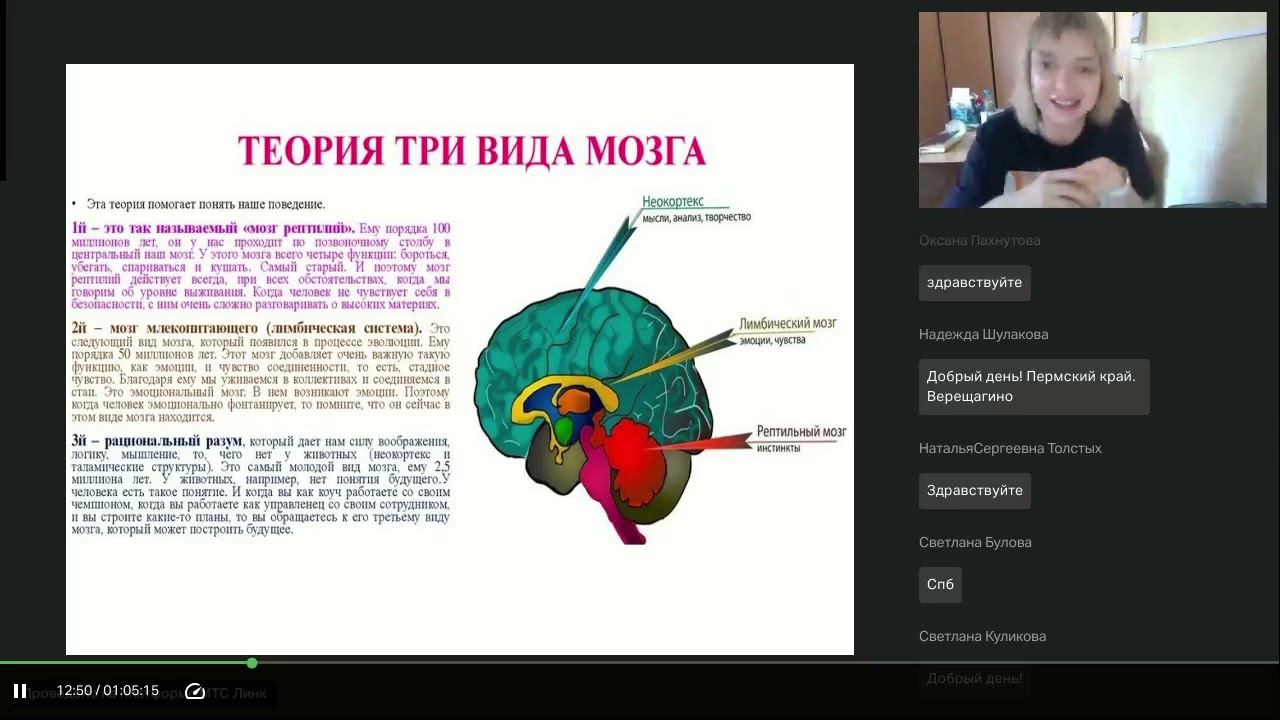Click chat name Светлана Булова
The width and height of the screenshot is (1280, 720).
tap(975, 542)
